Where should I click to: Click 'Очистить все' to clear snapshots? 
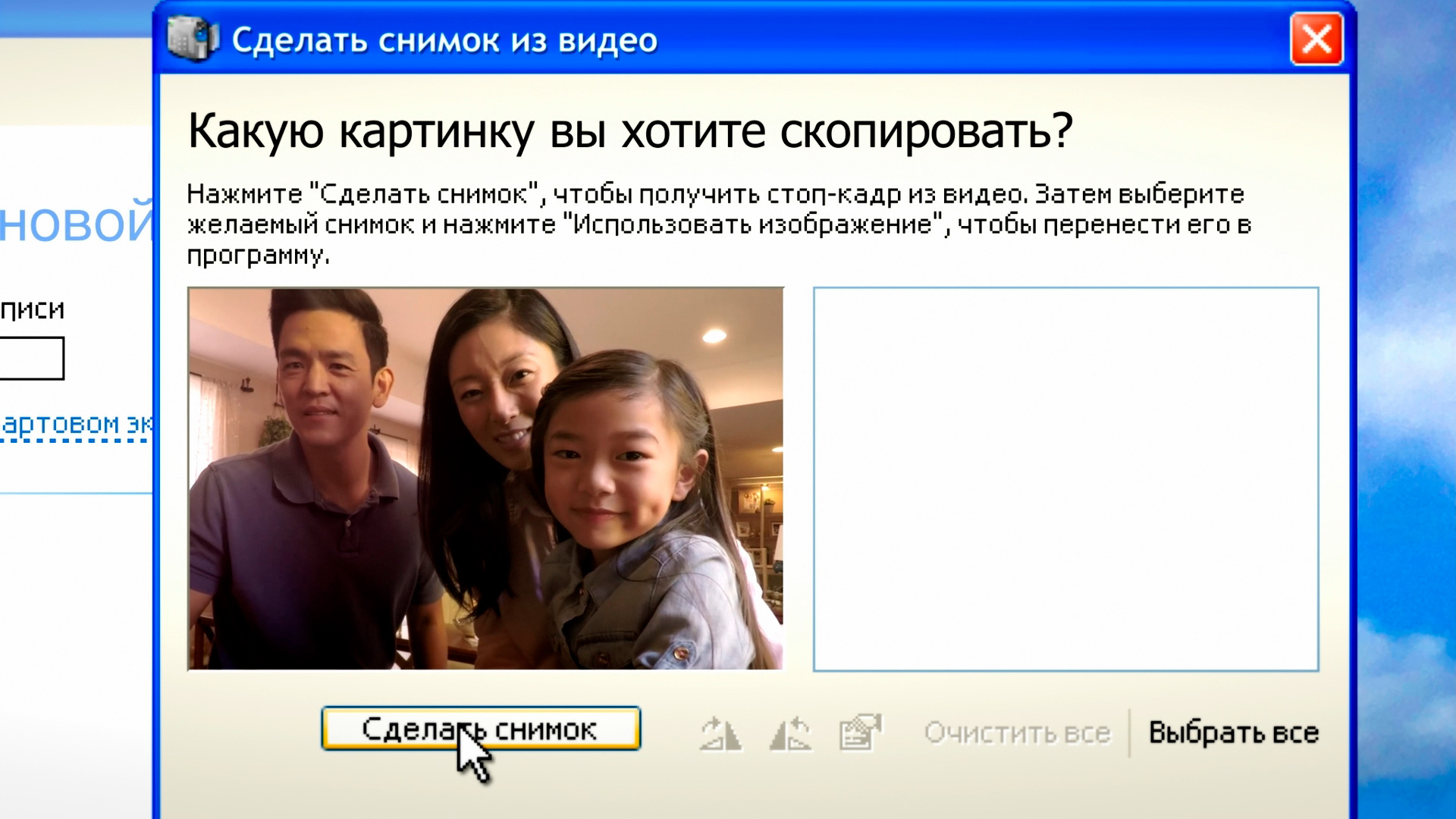tap(1016, 733)
